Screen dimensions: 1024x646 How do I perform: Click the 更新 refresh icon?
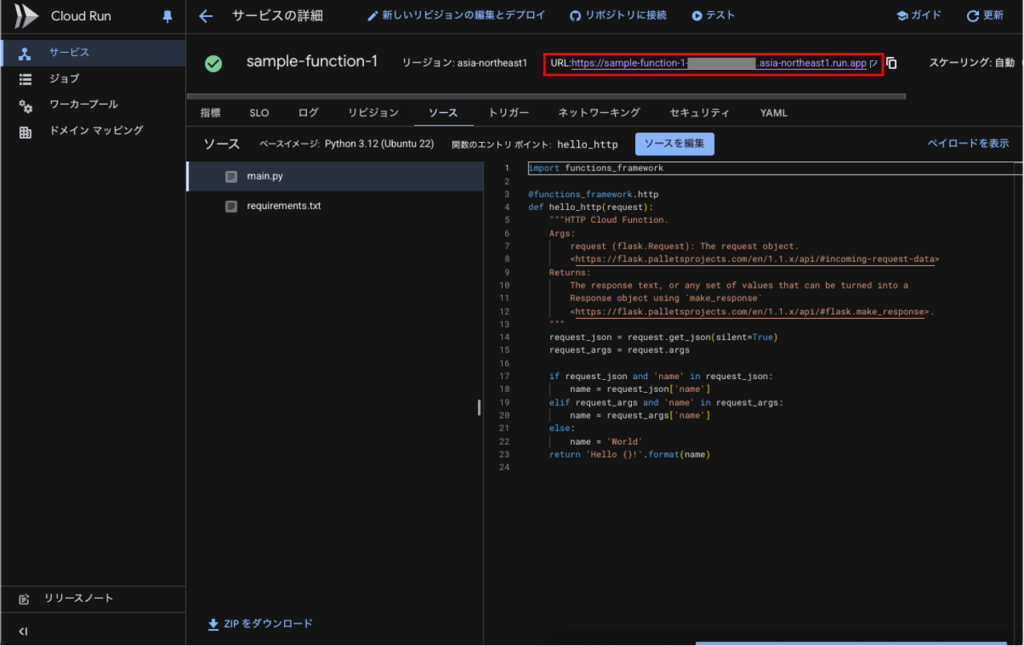coord(972,16)
